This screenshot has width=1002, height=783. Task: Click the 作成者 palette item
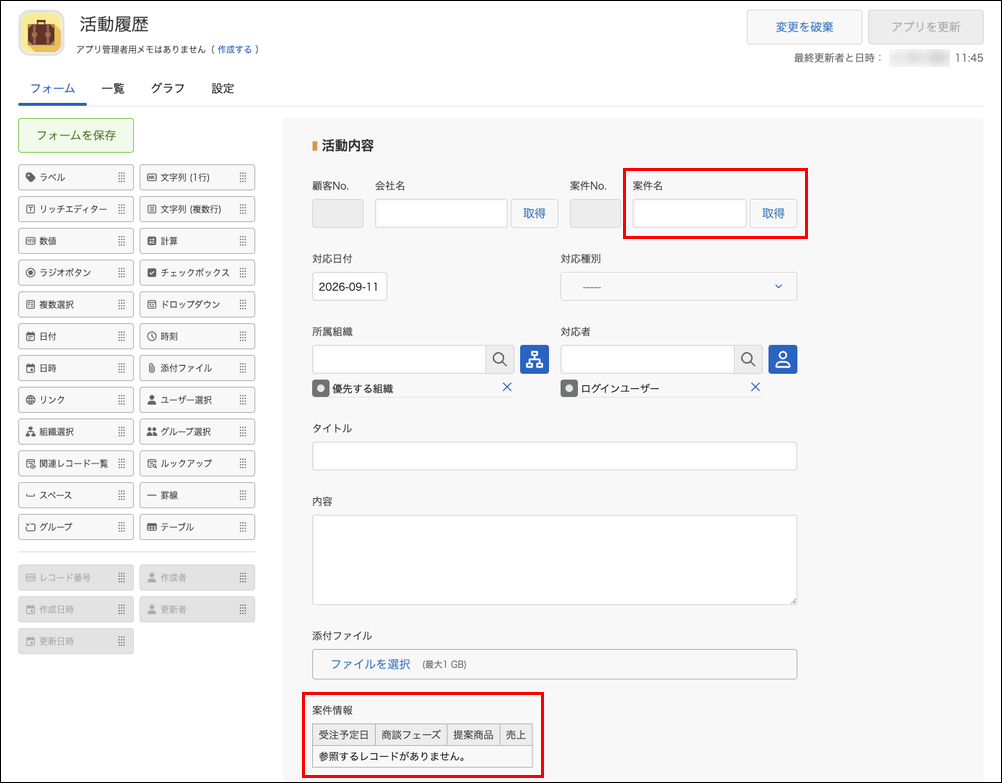(x=197, y=578)
